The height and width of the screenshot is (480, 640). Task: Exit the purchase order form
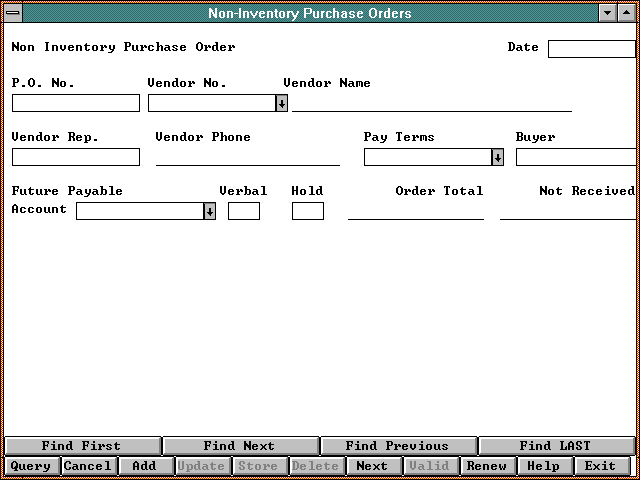pos(600,466)
